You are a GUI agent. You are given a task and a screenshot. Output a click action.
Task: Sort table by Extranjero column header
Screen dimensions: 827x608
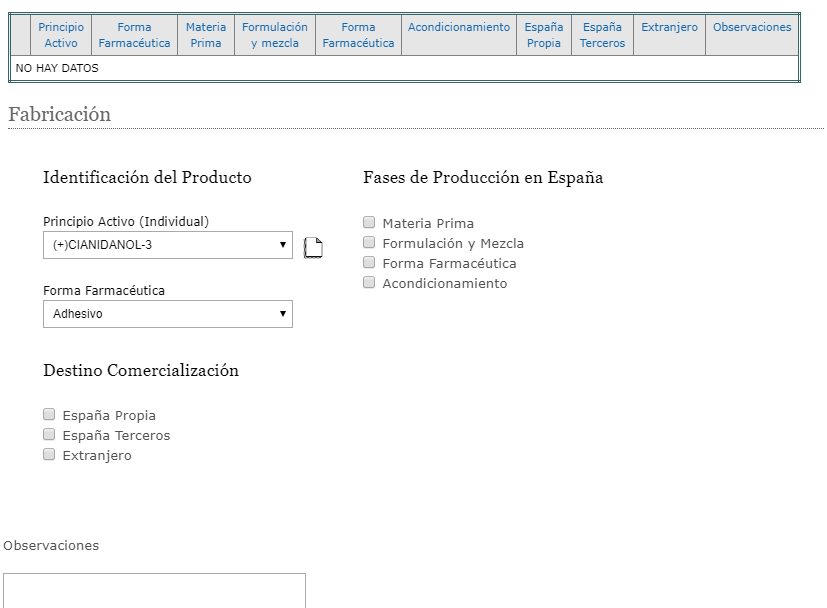click(669, 28)
